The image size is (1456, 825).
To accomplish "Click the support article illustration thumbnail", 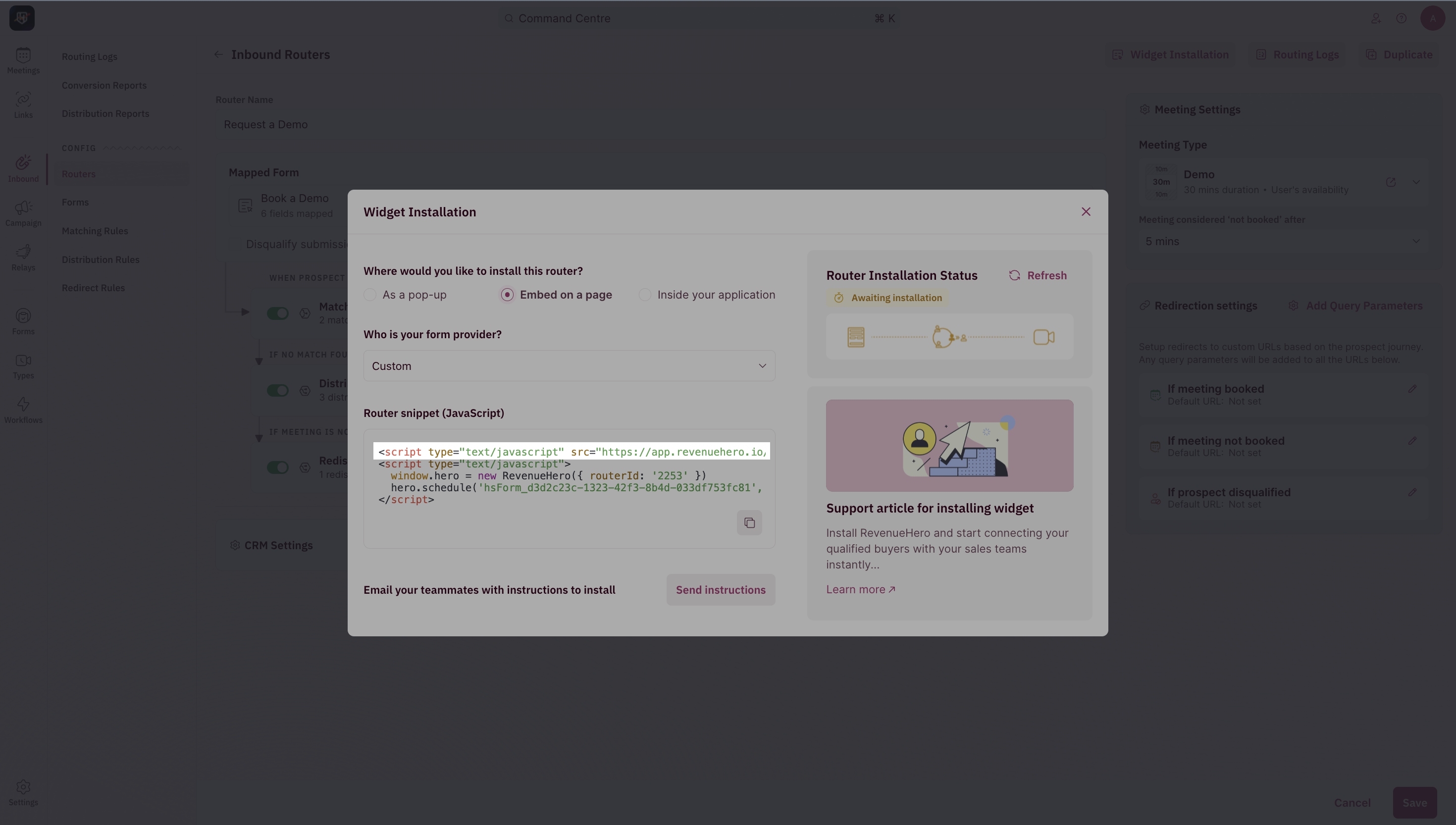I will pos(949,445).
